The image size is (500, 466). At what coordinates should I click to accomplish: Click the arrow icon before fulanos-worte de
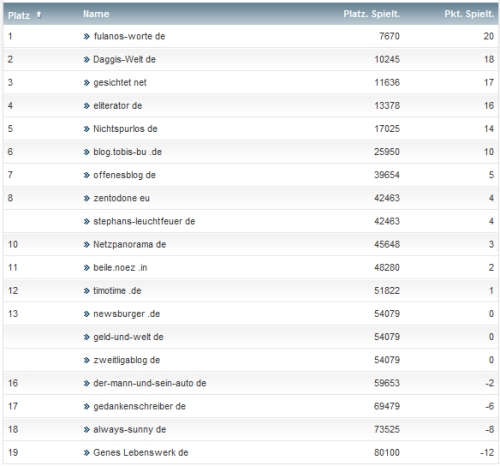coord(87,36)
